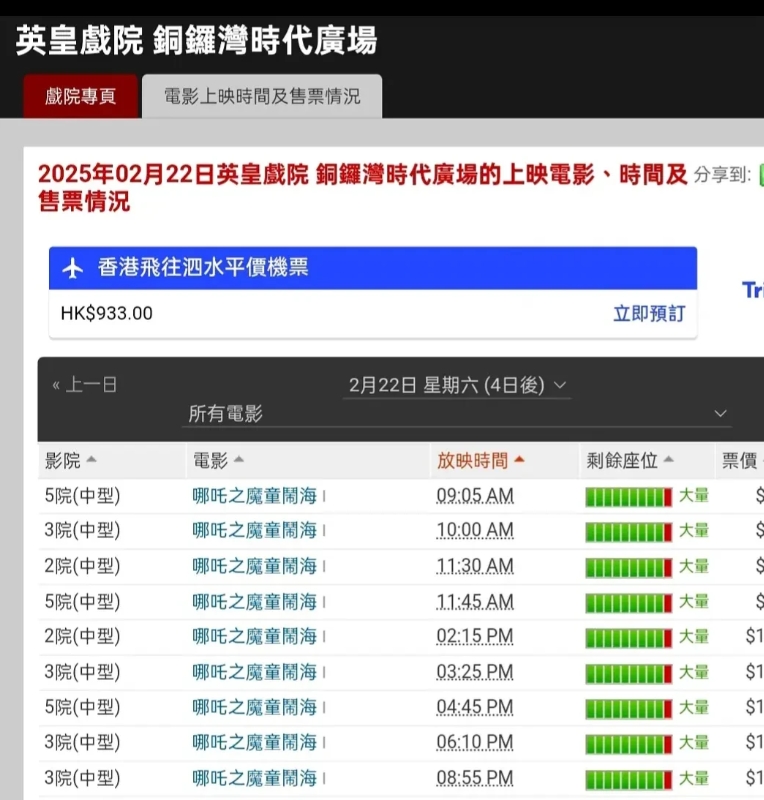Click the page title 英皇戲院 銅鑼灣時代廣場

pos(196,41)
